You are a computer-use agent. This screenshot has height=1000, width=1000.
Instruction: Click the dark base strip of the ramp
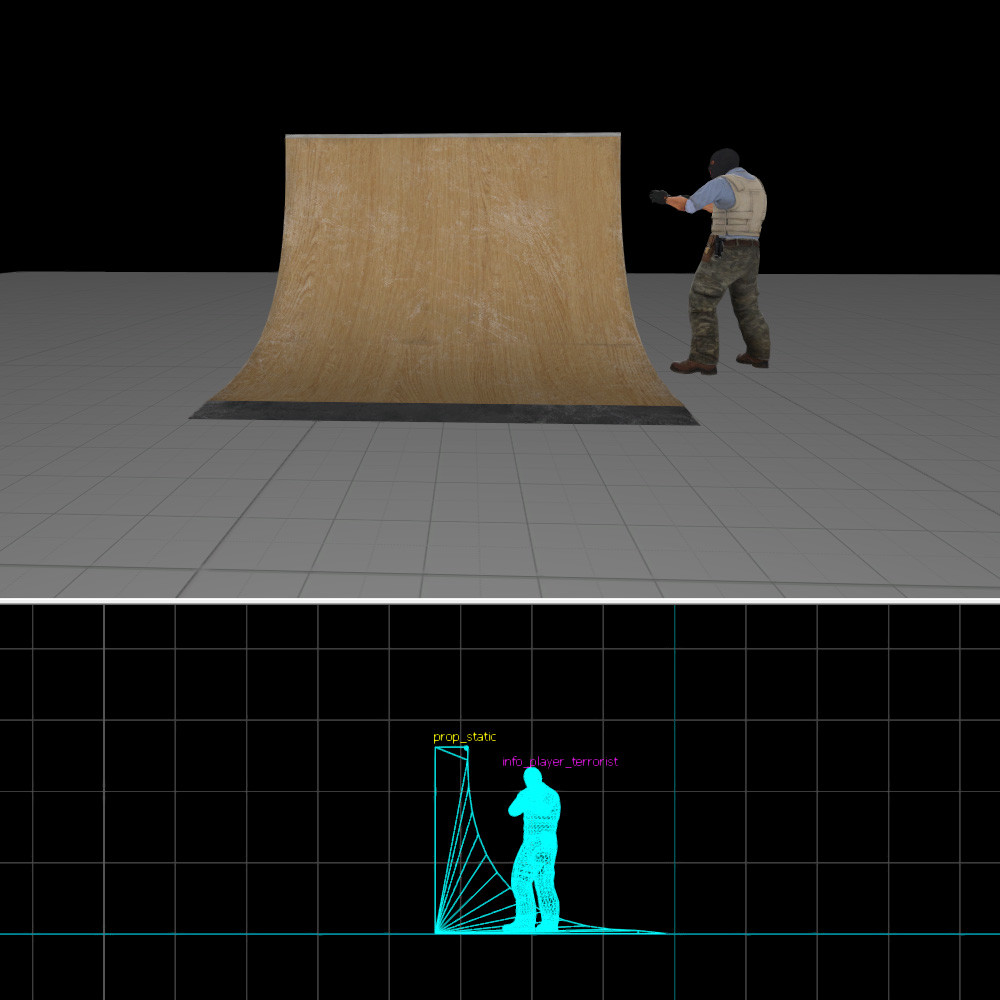tap(444, 413)
